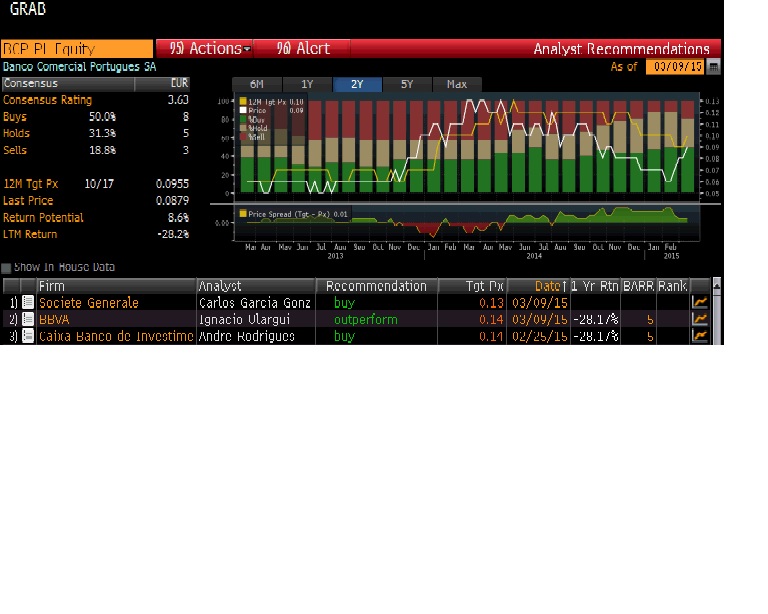Image resolution: width=768 pixels, height=614 pixels.
Task: Click the Banco Comercial Portugues SA name
Action: (x=79, y=67)
